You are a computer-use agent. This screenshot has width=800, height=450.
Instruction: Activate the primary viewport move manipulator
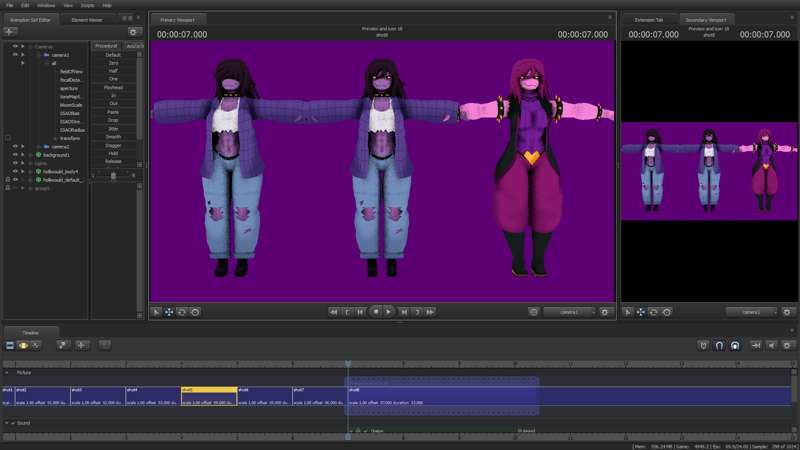[169, 312]
